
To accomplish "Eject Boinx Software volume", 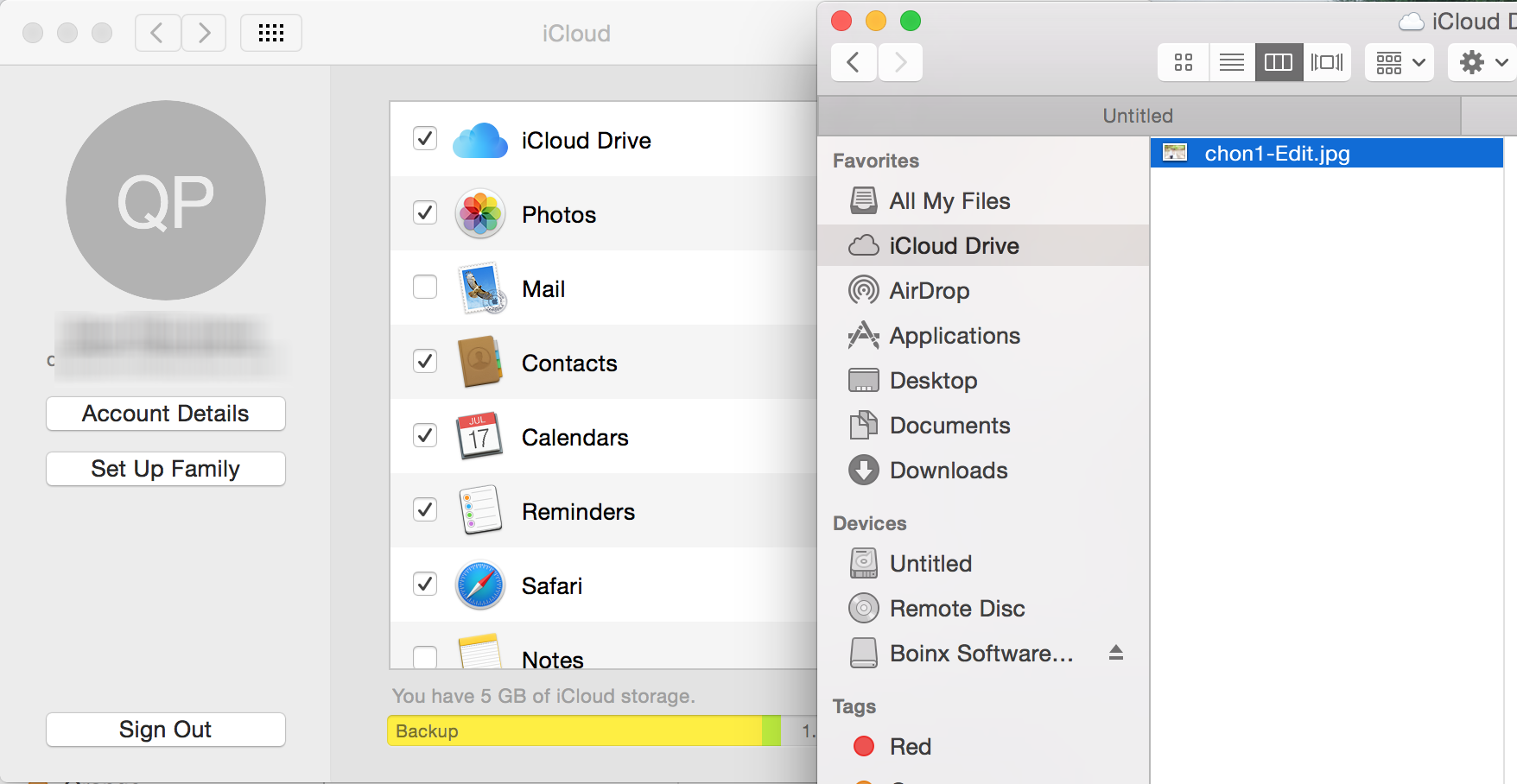I will pyautogui.click(x=1116, y=653).
